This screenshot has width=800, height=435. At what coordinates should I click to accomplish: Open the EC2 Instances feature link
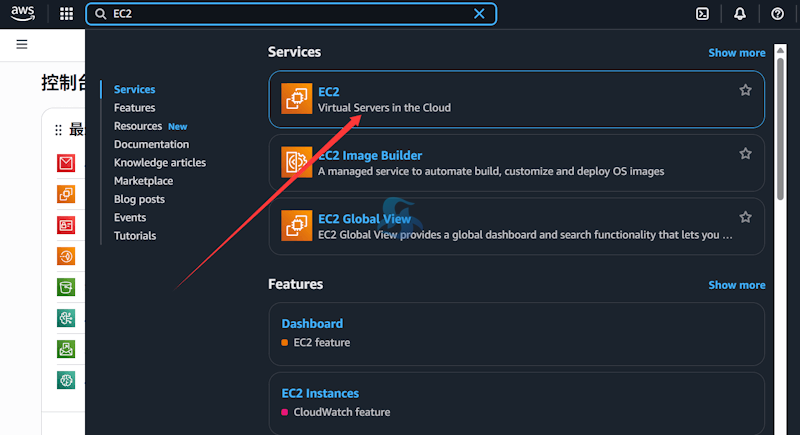[320, 393]
